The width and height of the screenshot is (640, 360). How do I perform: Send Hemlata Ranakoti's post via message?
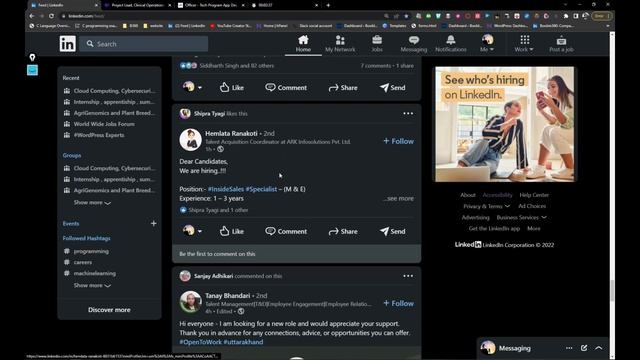(x=393, y=231)
